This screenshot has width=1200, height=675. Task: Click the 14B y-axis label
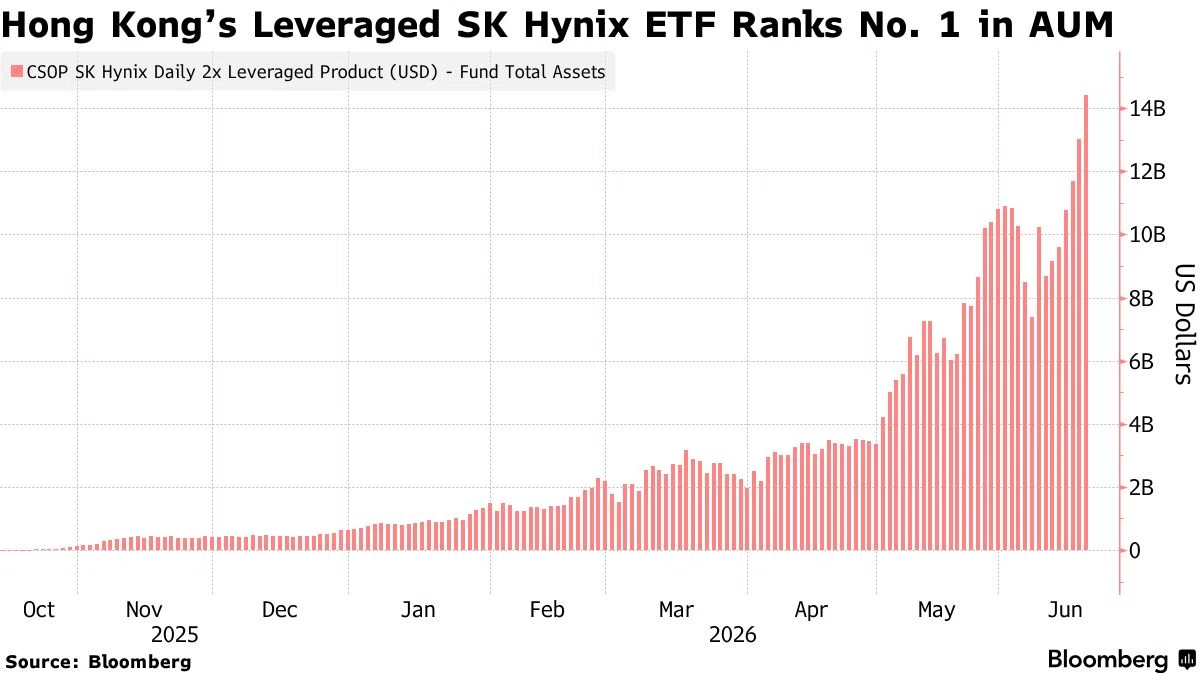tap(1148, 109)
